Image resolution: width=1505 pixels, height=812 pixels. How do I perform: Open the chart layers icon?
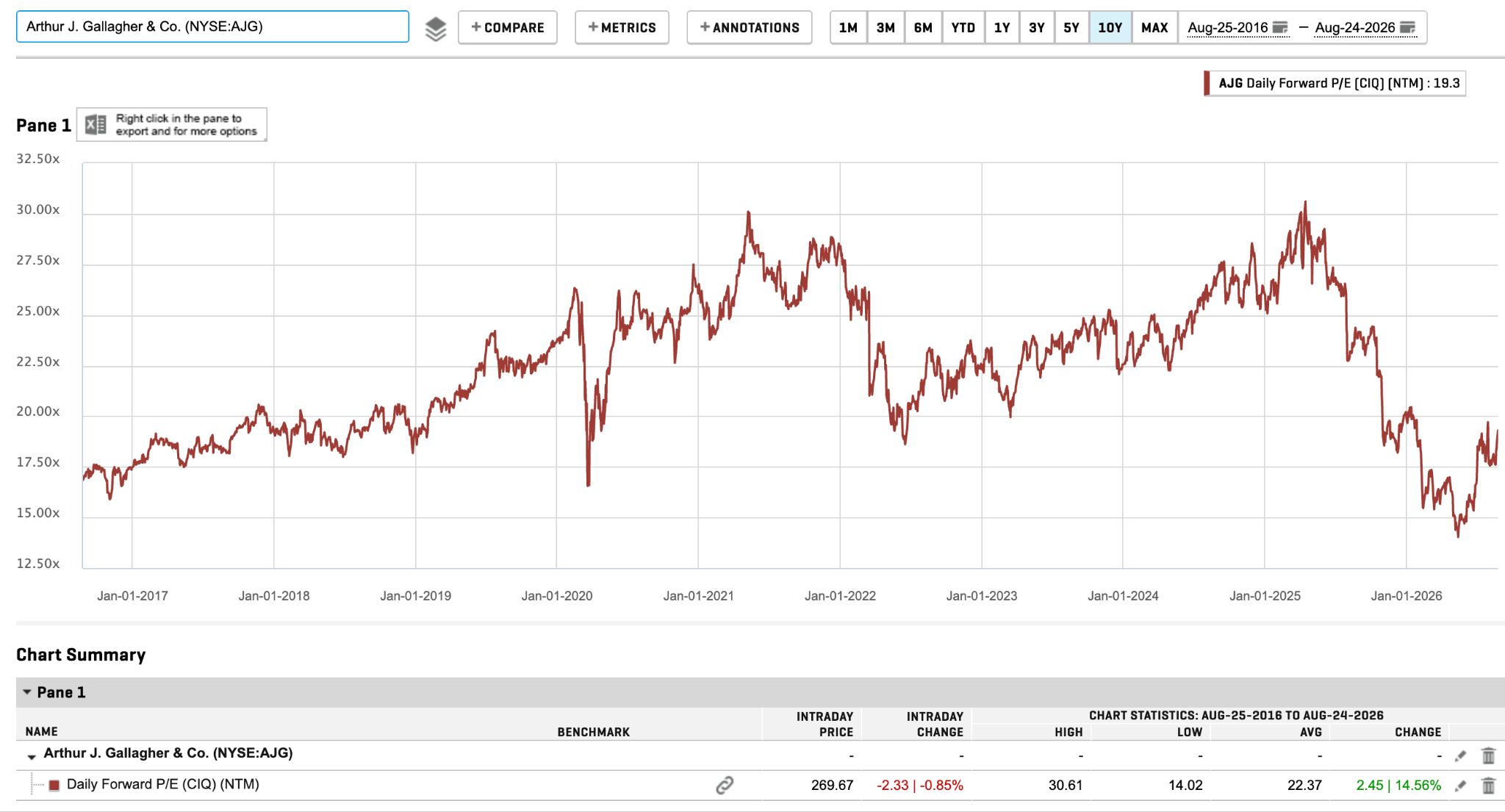436,29
